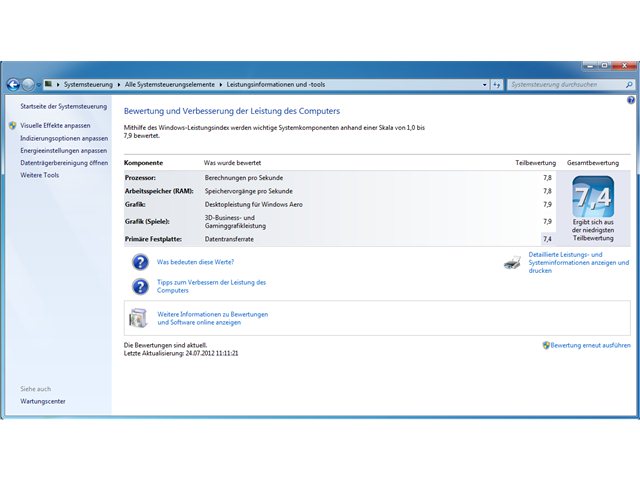The width and height of the screenshot is (640, 480).
Task: Click Desktopleistung für Windows Aero description
Action: point(253,204)
